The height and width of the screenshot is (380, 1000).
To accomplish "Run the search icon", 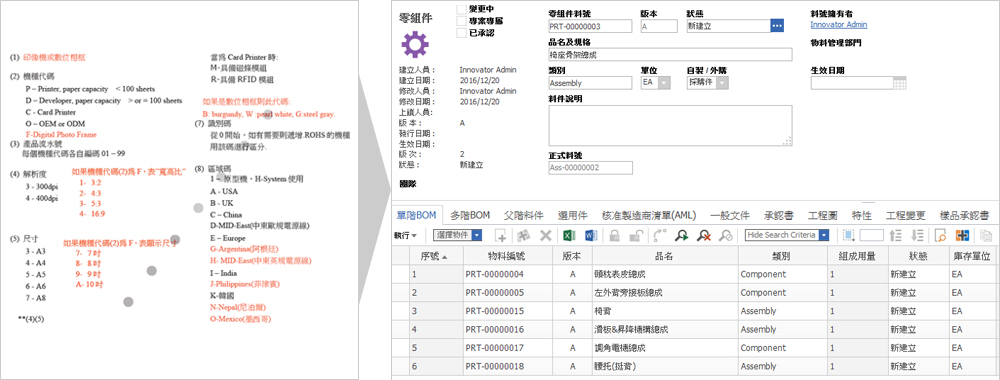I will [682, 235].
